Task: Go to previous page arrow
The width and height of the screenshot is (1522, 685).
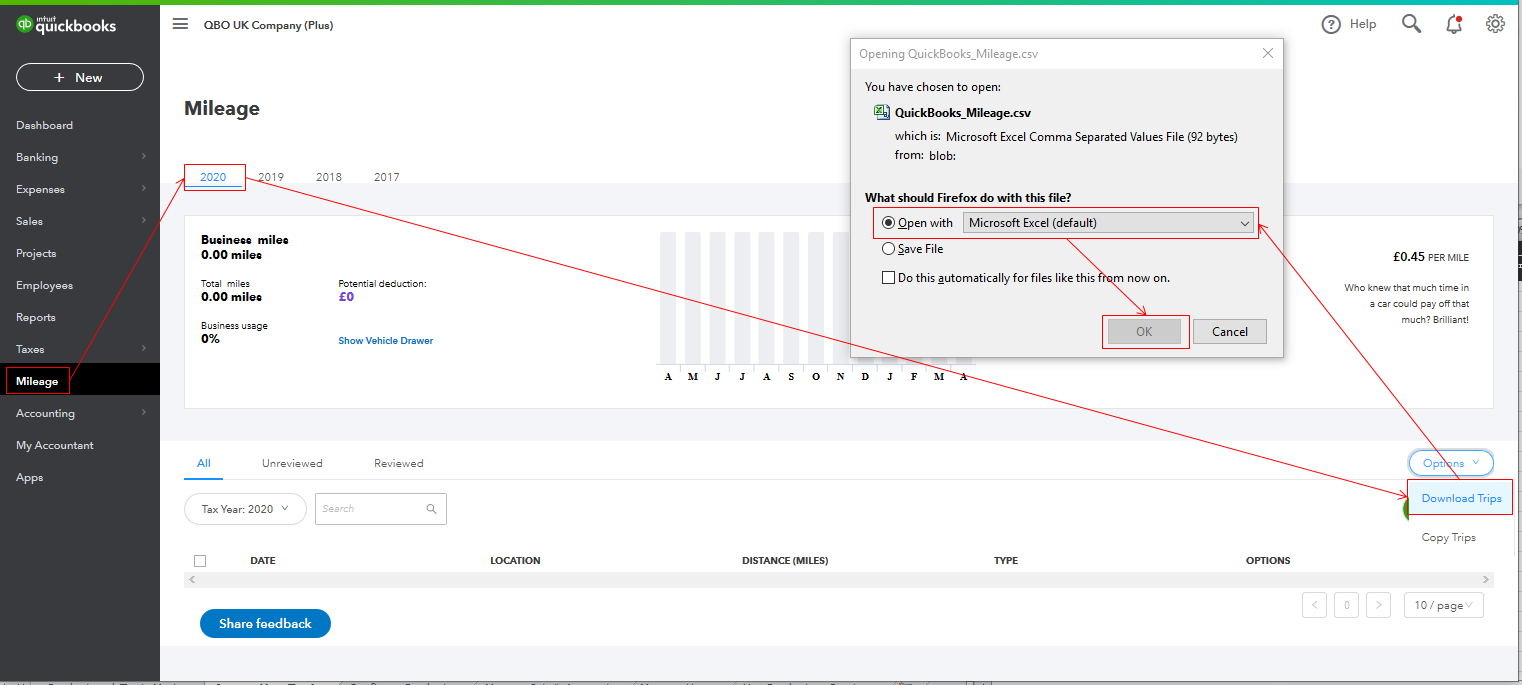Action: coord(1315,605)
